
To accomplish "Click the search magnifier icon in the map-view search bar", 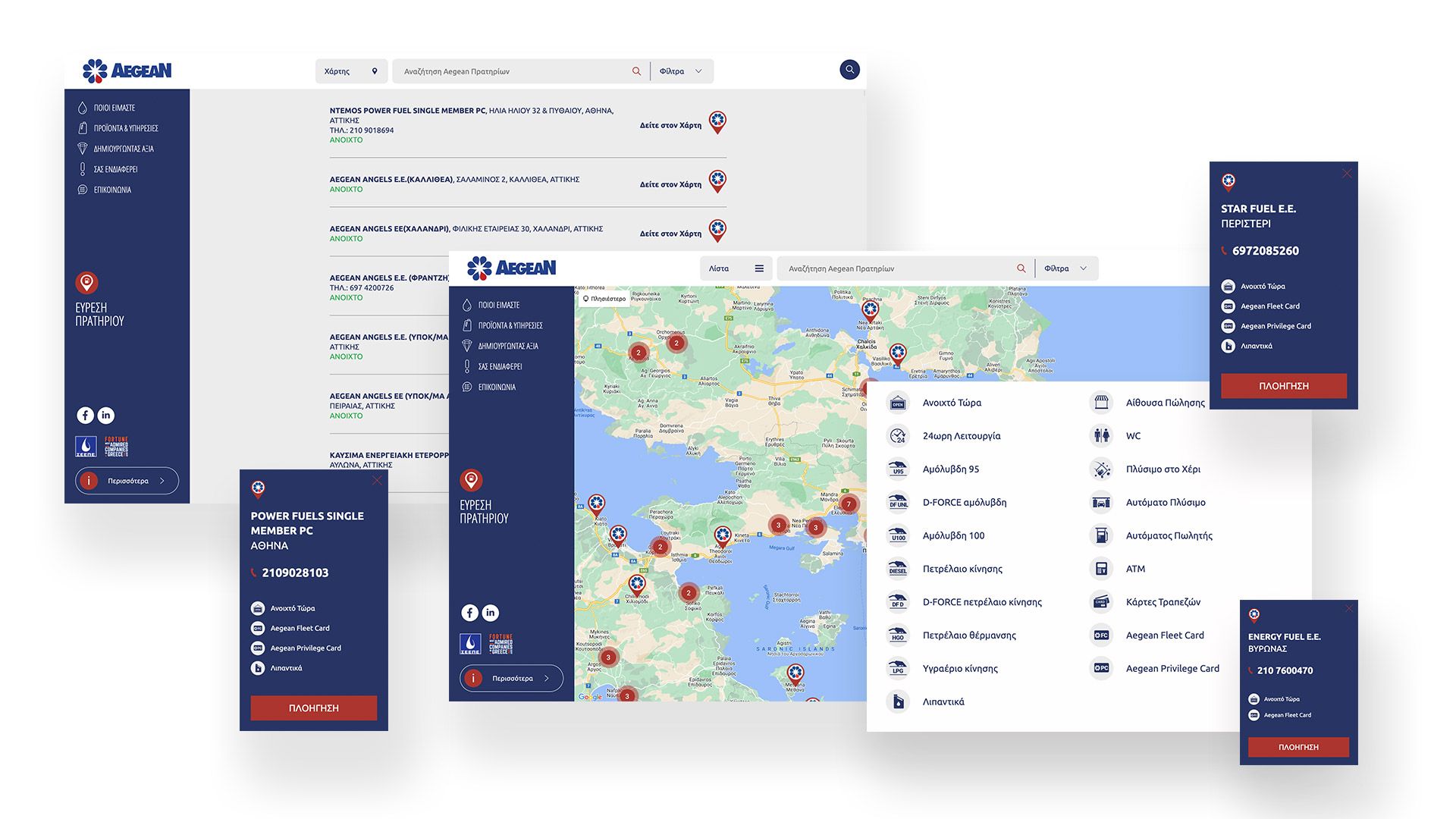I will click(x=1021, y=268).
